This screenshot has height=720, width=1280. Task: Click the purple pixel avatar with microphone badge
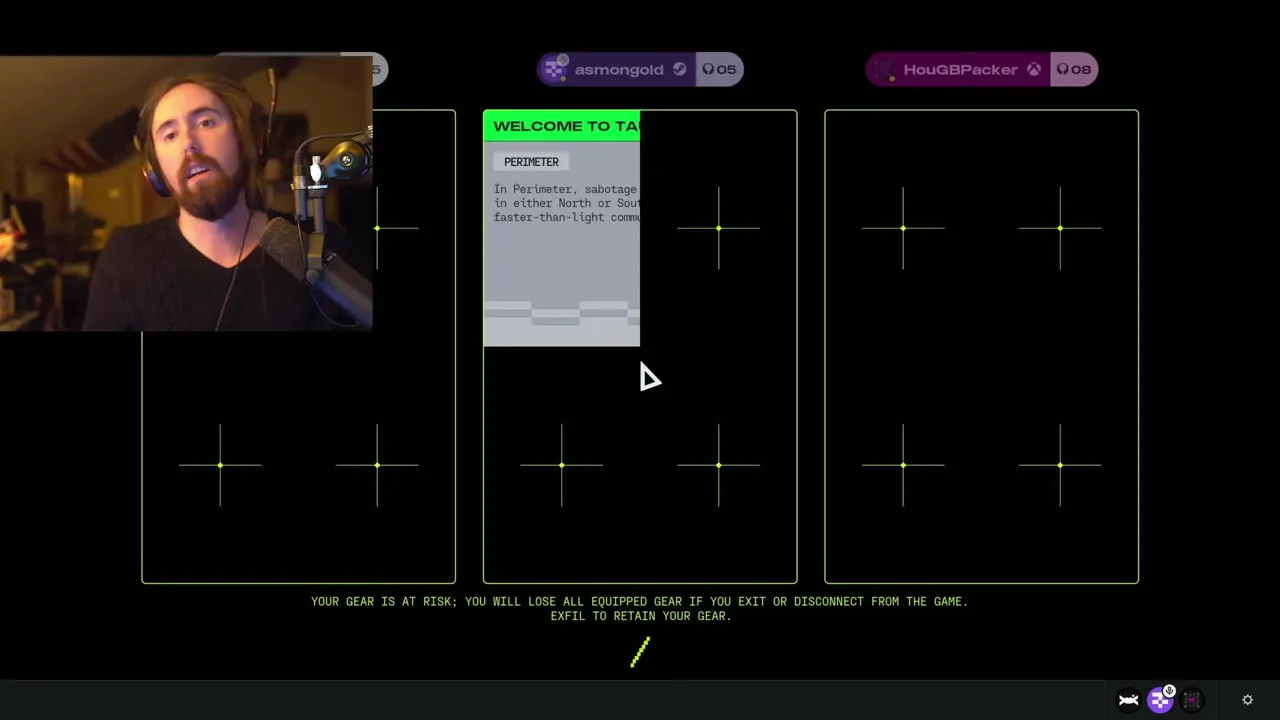coord(1160,699)
